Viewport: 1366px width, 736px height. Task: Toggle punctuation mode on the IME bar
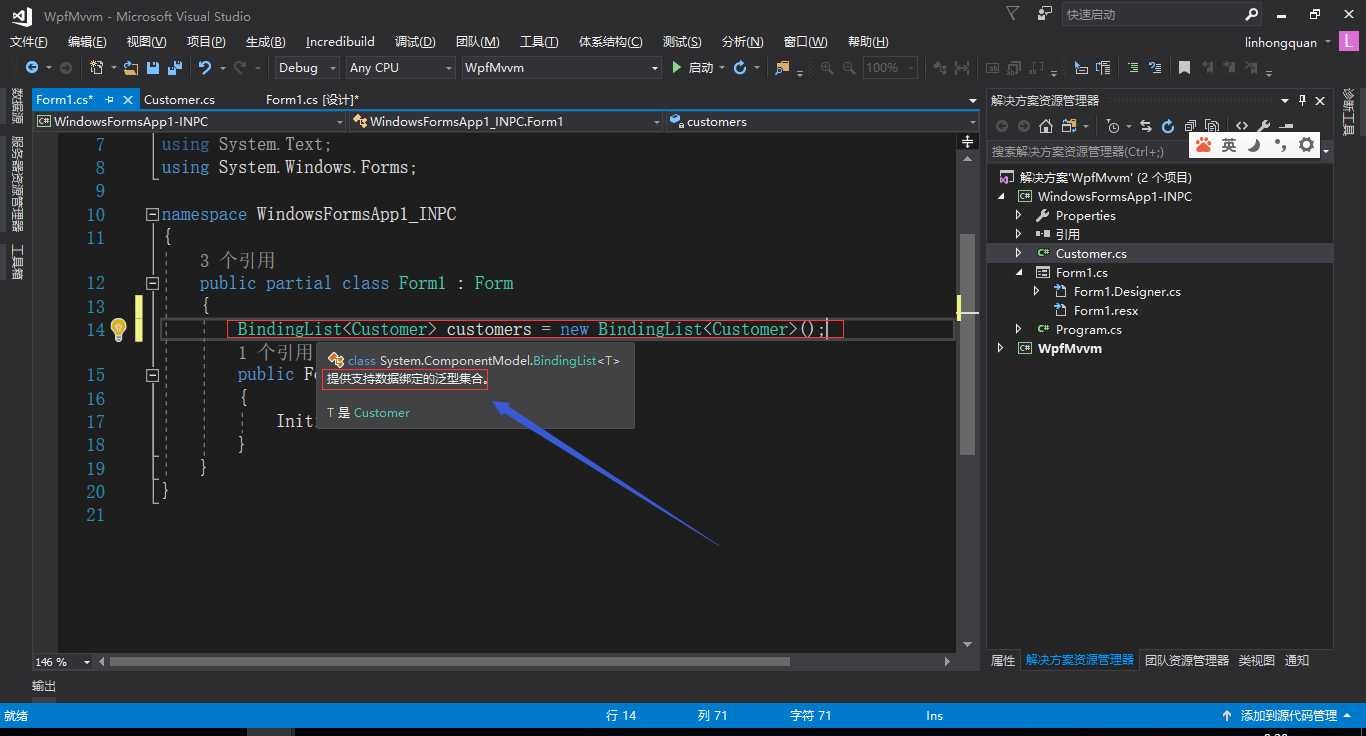1280,146
